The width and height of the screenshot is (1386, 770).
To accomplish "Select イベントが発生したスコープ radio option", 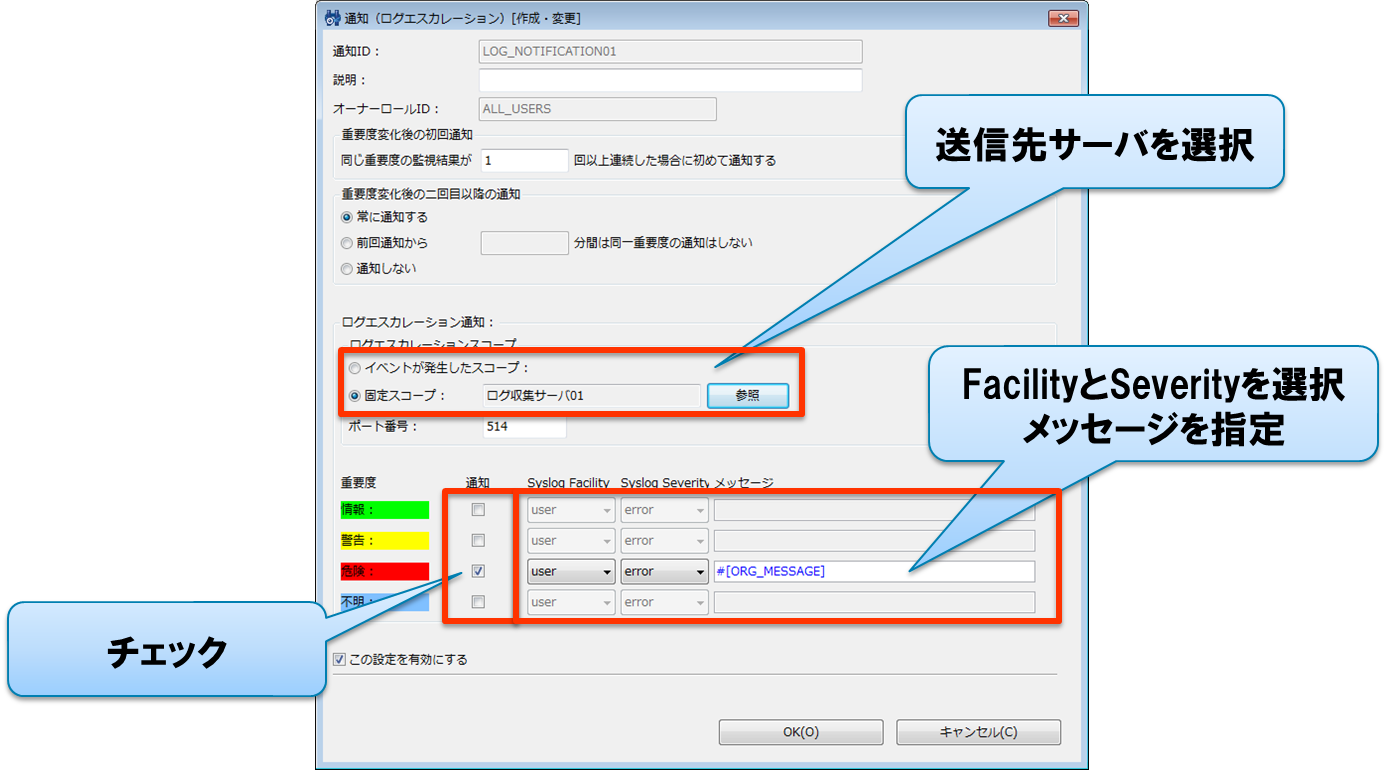I will coord(356,368).
